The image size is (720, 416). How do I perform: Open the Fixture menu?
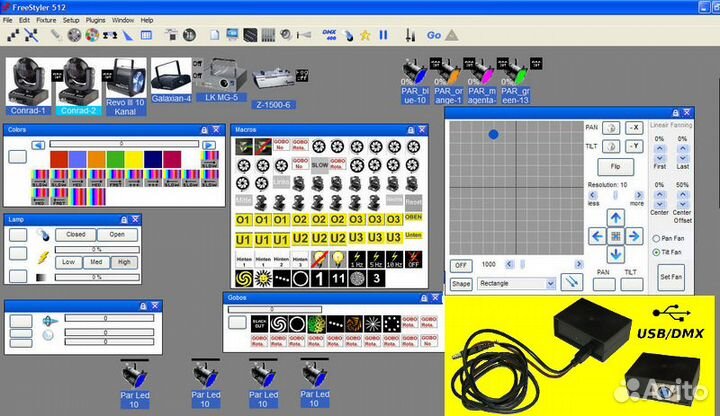click(x=46, y=20)
